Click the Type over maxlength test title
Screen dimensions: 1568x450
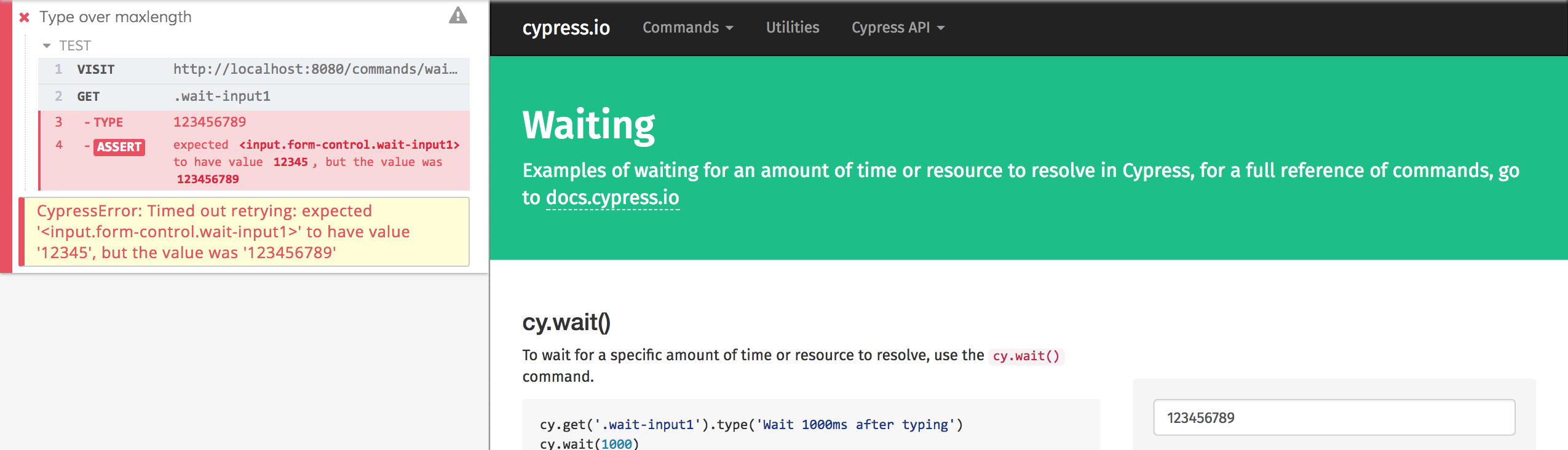116,17
